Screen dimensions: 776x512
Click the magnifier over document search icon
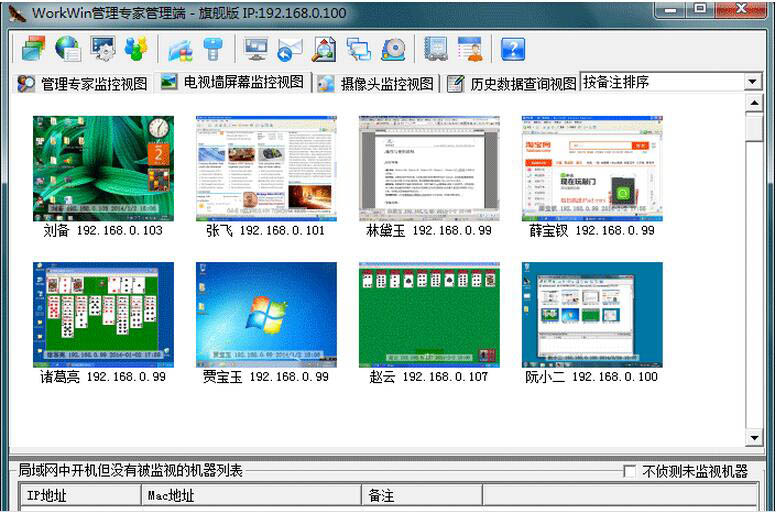pos(324,49)
